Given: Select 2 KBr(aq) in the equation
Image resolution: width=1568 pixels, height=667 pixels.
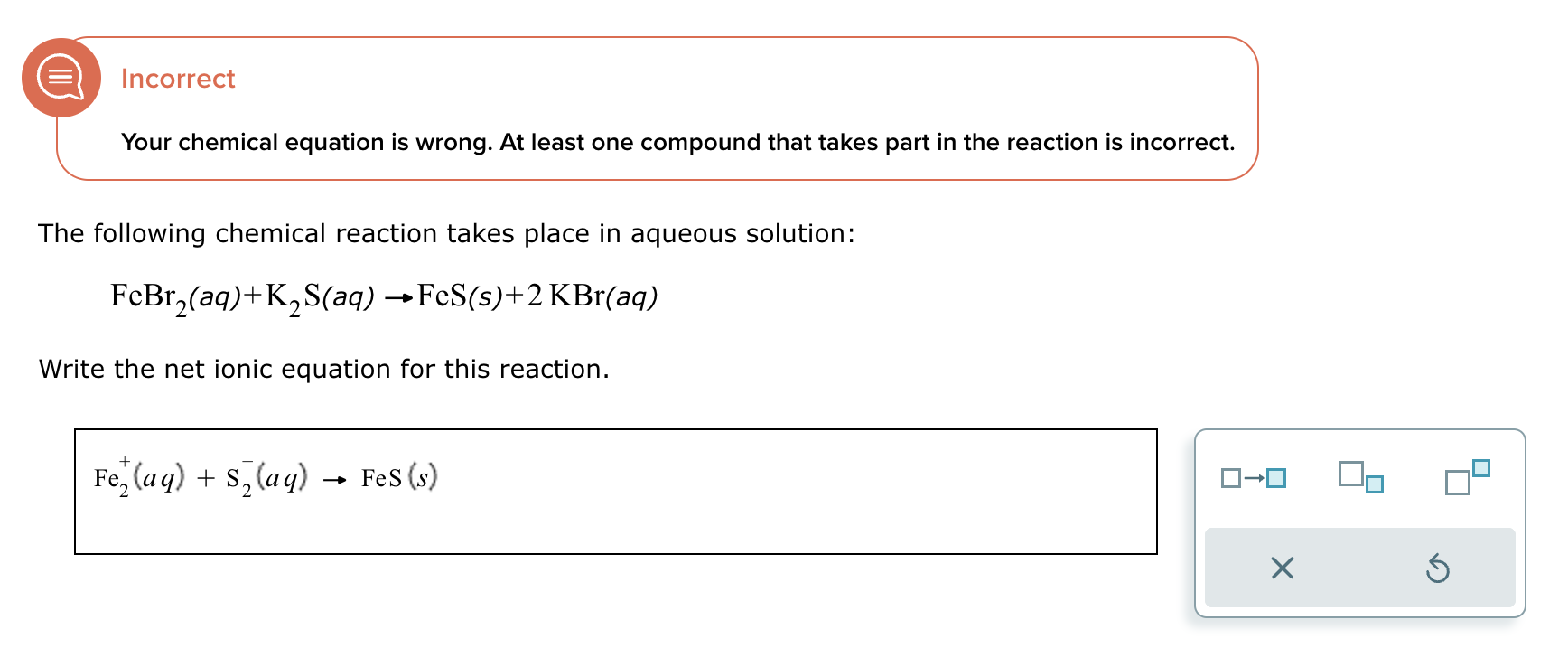Looking at the screenshot, I should (x=593, y=296).
